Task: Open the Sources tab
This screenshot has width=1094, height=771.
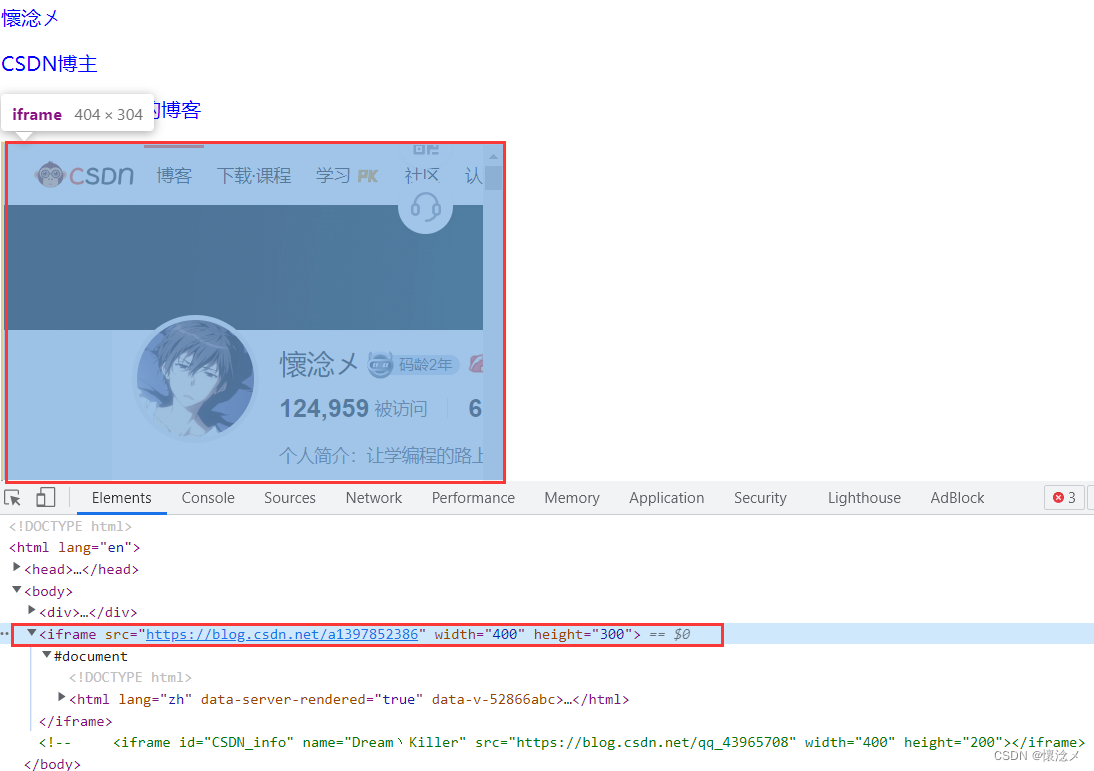Action: (x=290, y=497)
